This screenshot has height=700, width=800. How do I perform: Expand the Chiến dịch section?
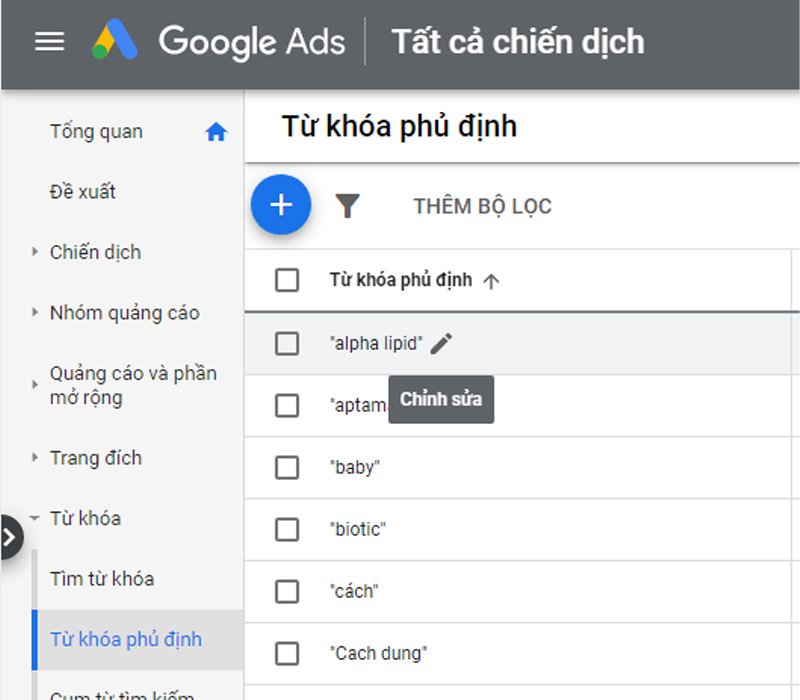pyautogui.click(x=35, y=253)
